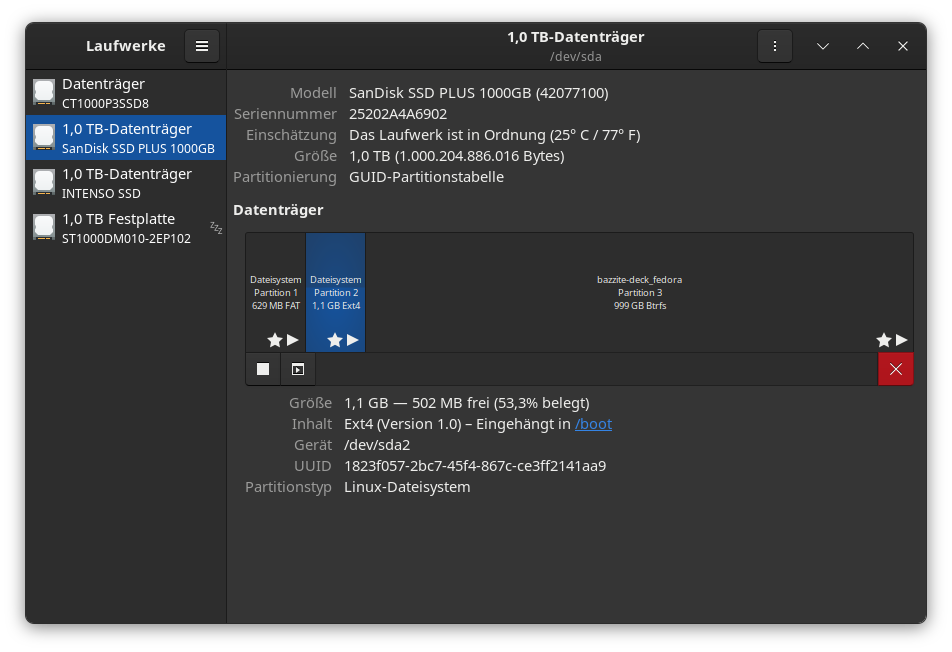This screenshot has height=652, width=952.
Task: Open the /boot mount point link
Action: pos(593,424)
